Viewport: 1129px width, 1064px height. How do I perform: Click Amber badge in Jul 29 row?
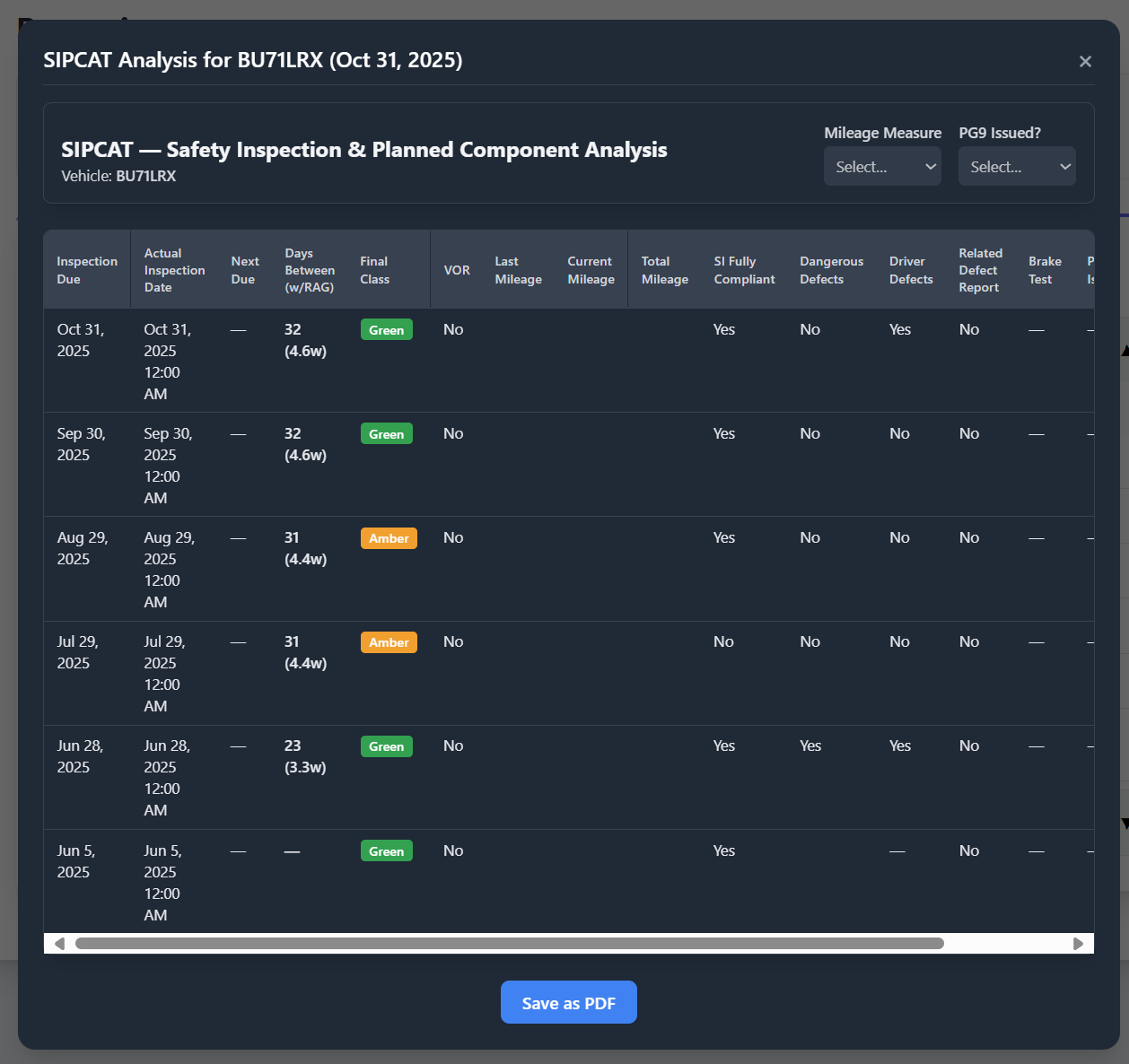(x=389, y=642)
